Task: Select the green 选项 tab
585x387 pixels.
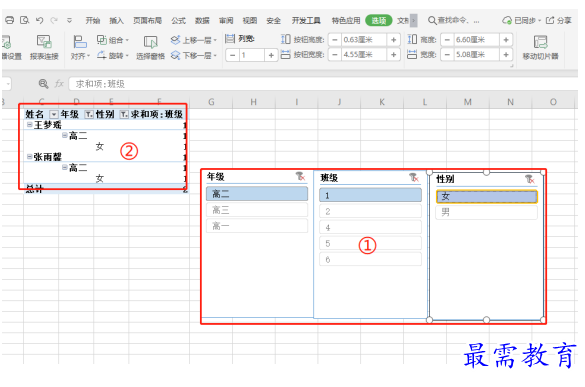Action: pyautogui.click(x=379, y=21)
